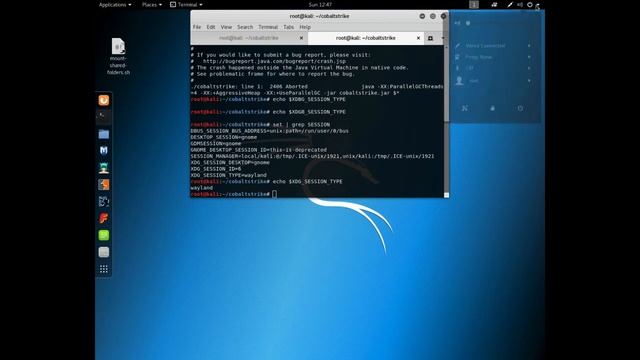Click the GNOME_DESKTOP_SESSION_ID line

pos(258,150)
